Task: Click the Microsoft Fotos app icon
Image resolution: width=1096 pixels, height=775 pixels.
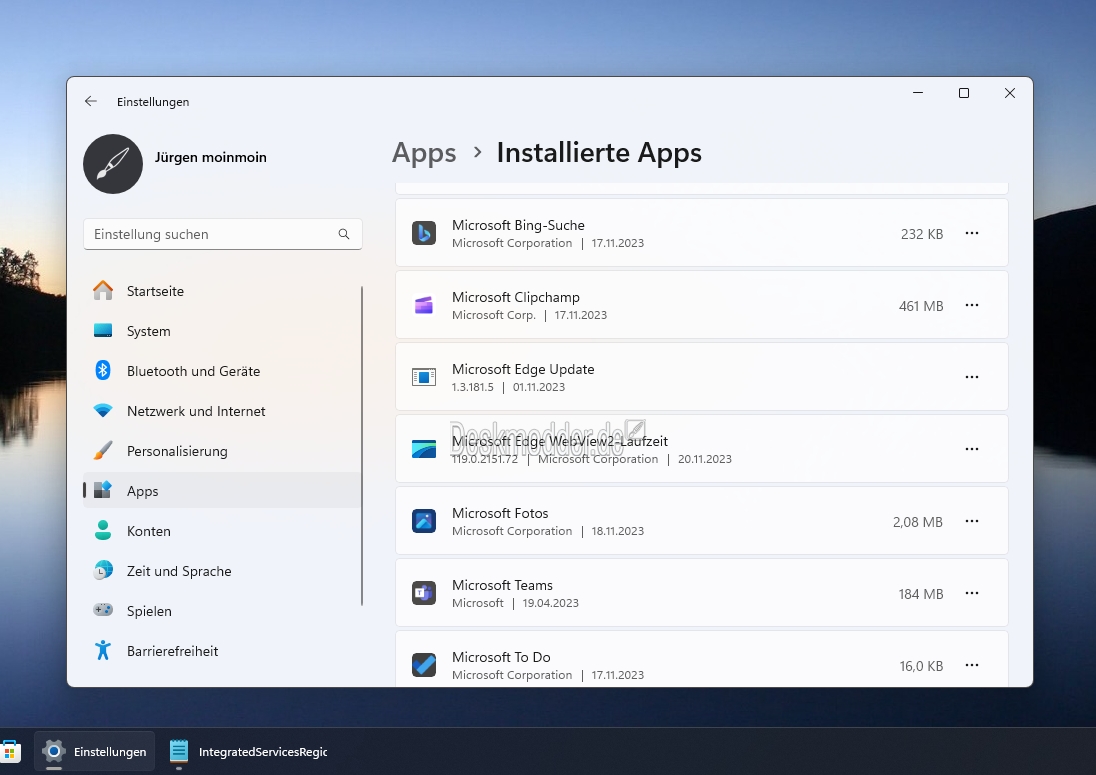Action: [424, 521]
